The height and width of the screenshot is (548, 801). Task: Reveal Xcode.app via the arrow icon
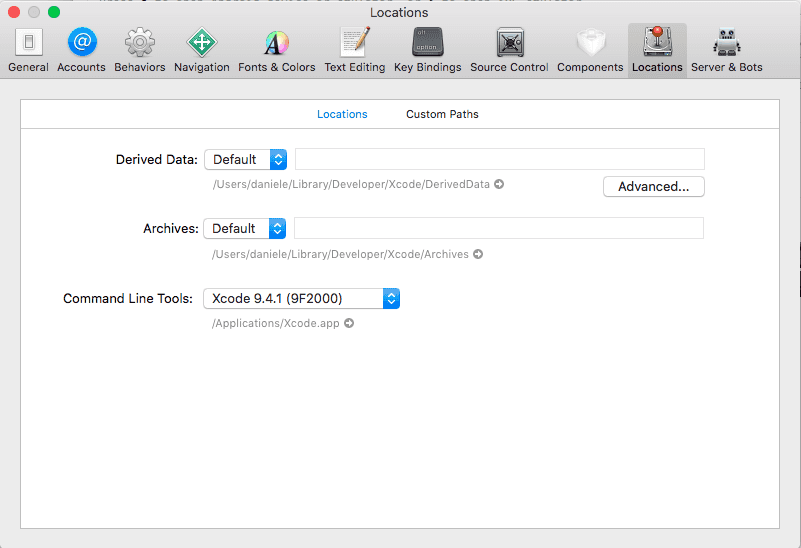[x=349, y=323]
